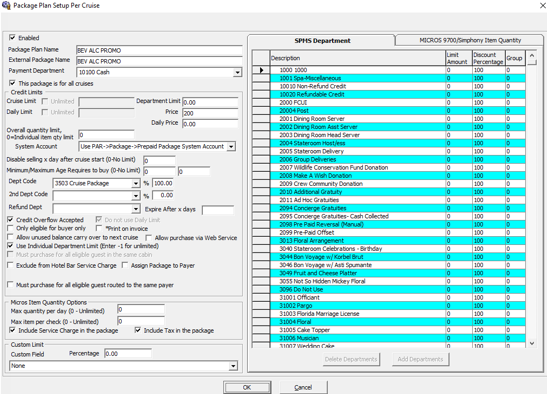Image resolution: width=547 pixels, height=394 pixels.
Task: Select row 2000 FCUE
Action: click(397, 103)
